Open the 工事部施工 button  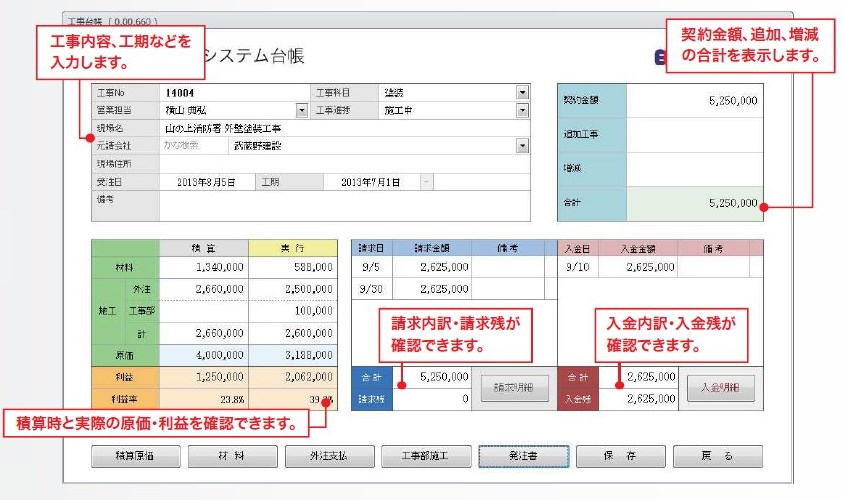[426, 456]
